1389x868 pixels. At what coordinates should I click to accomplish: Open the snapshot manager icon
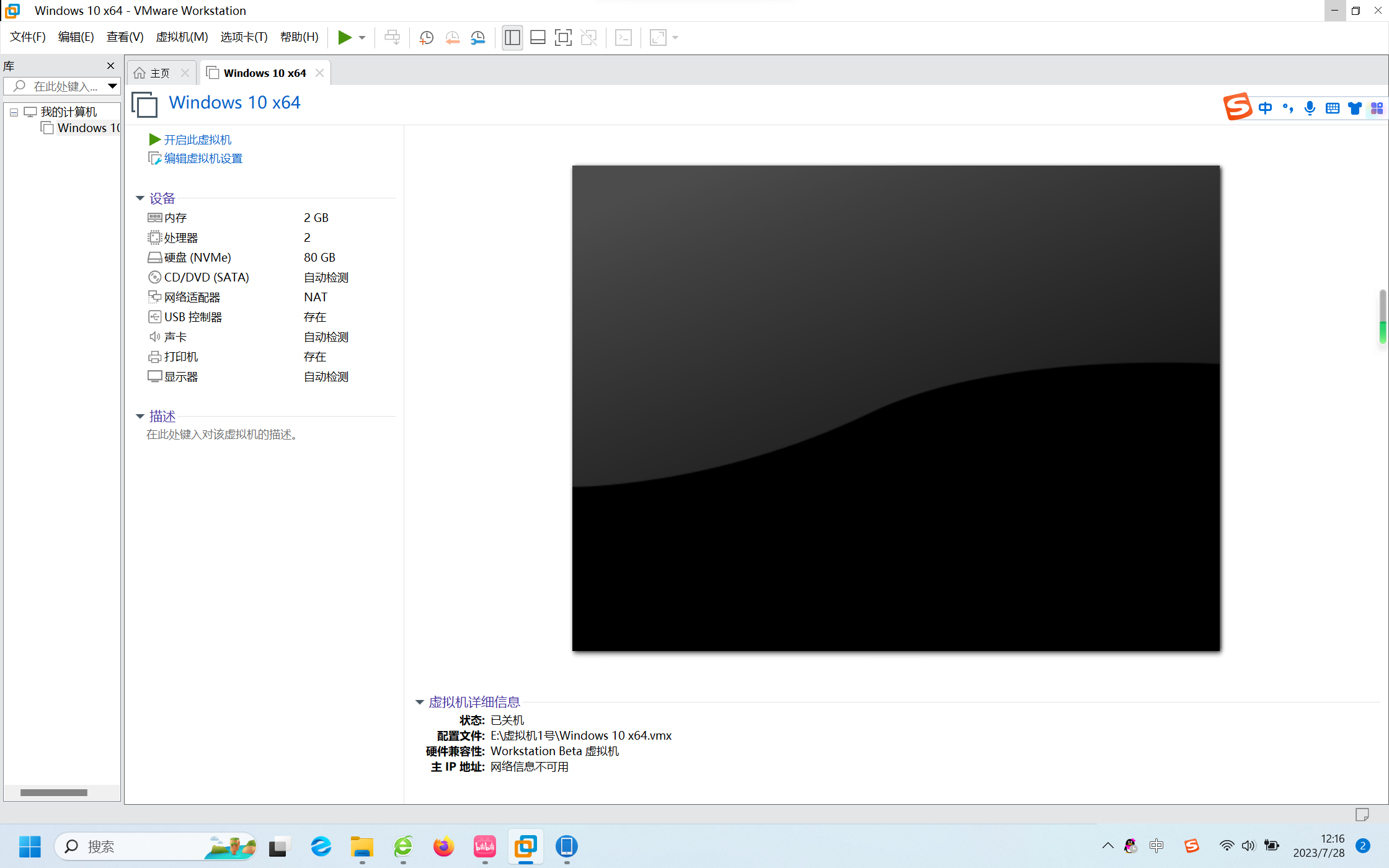pos(477,38)
